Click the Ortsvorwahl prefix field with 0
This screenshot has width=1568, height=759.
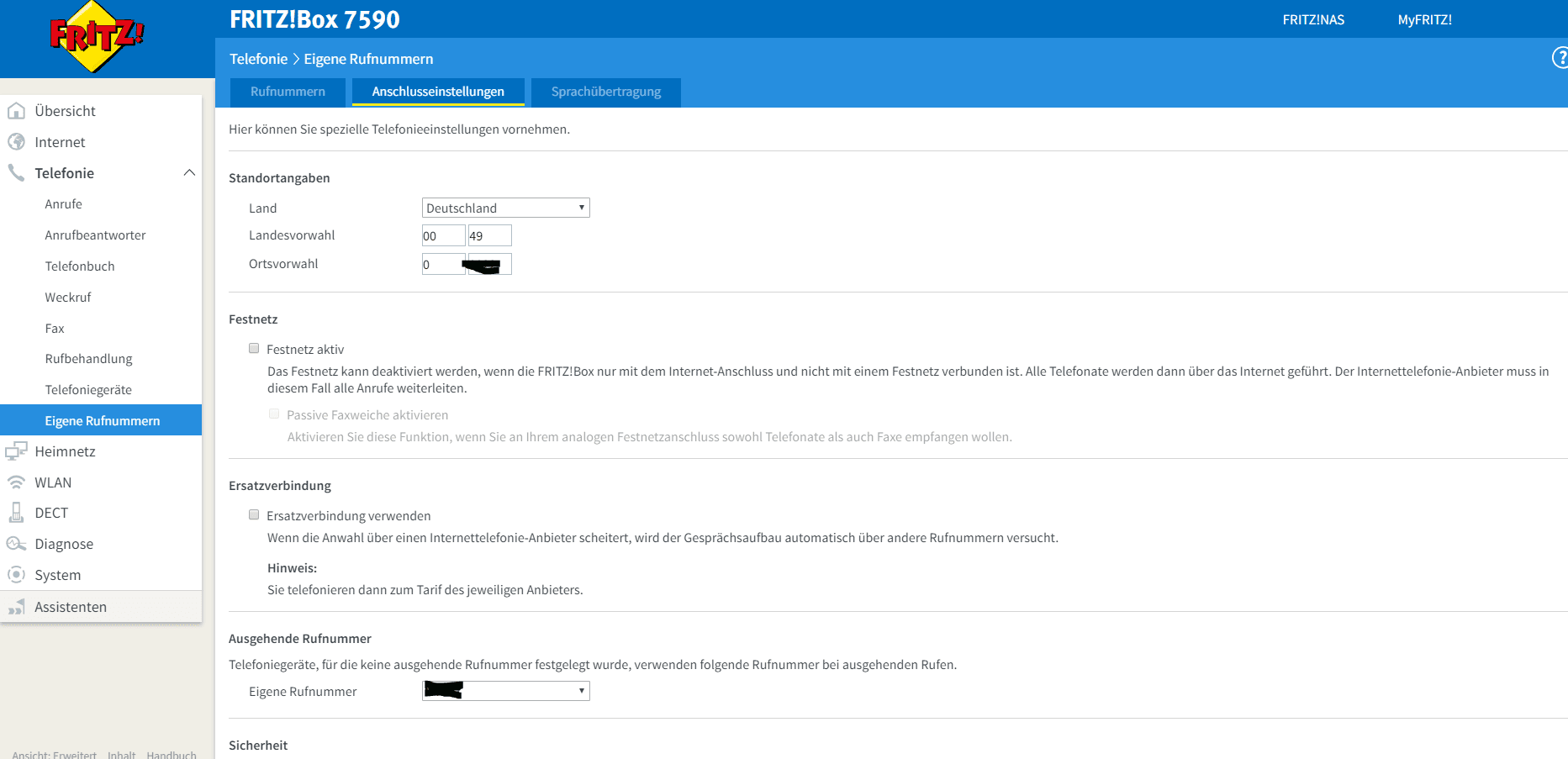[444, 264]
